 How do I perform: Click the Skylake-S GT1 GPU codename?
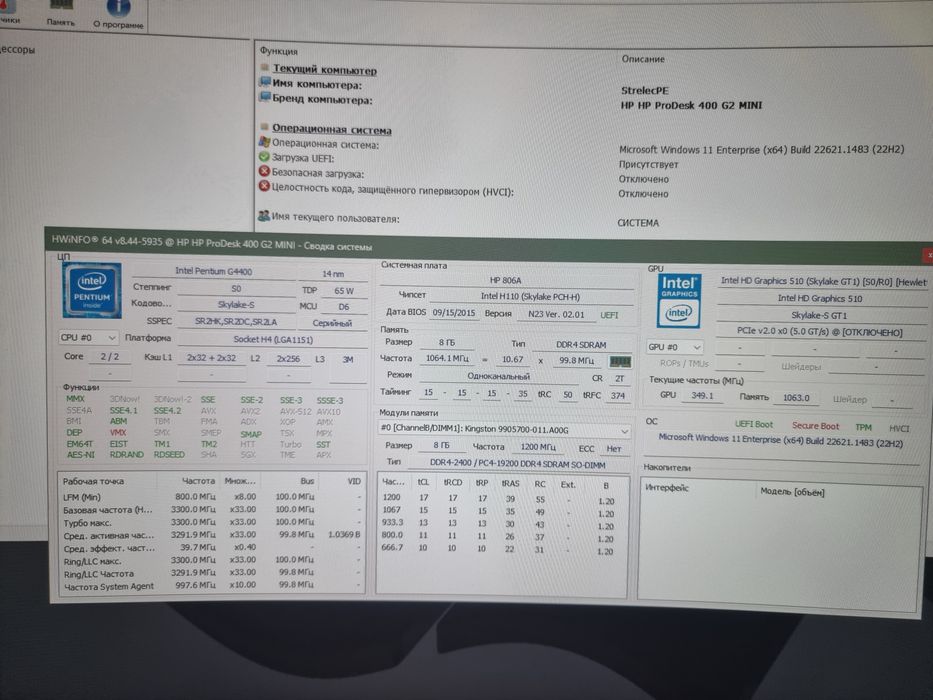tap(820, 315)
